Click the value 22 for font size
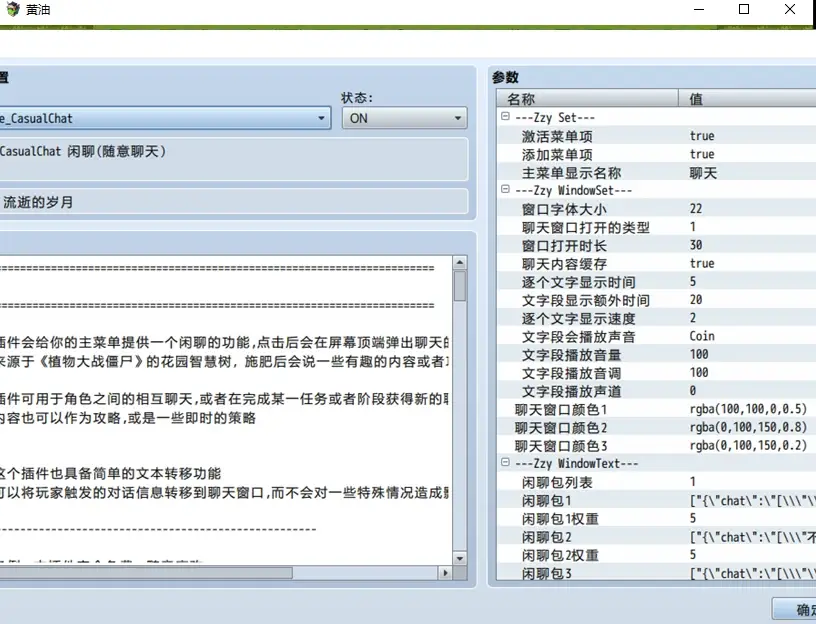 [696, 209]
